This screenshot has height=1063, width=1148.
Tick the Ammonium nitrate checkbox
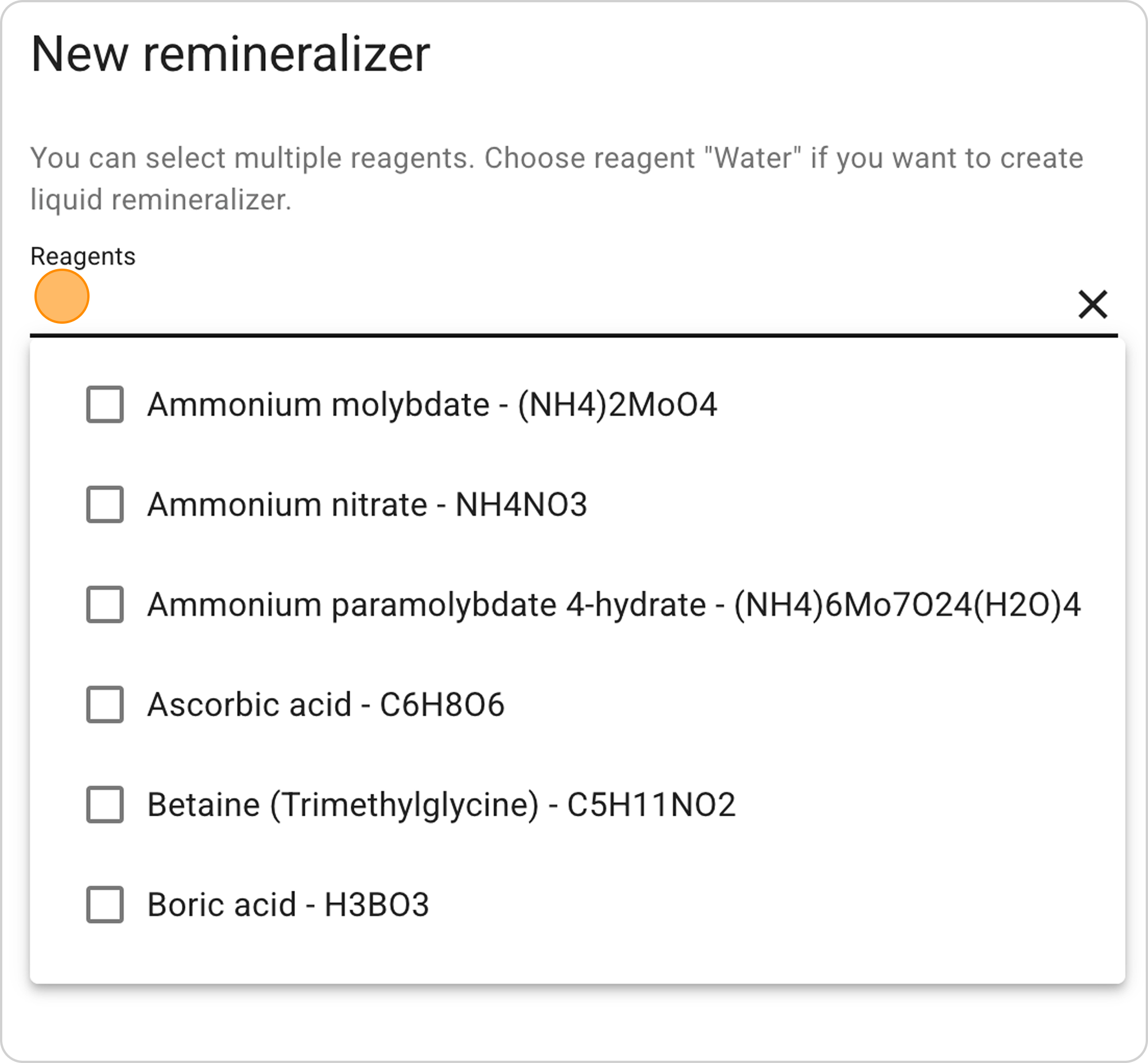[104, 505]
